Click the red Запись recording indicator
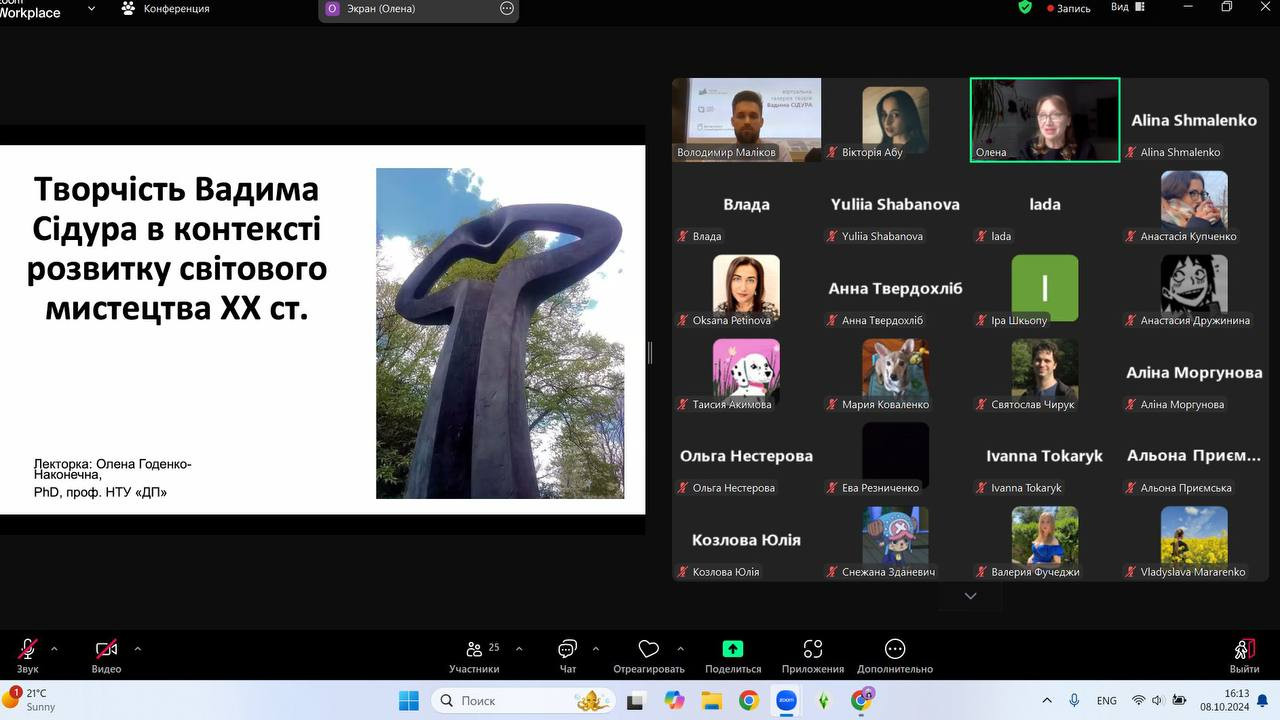 [1068, 8]
